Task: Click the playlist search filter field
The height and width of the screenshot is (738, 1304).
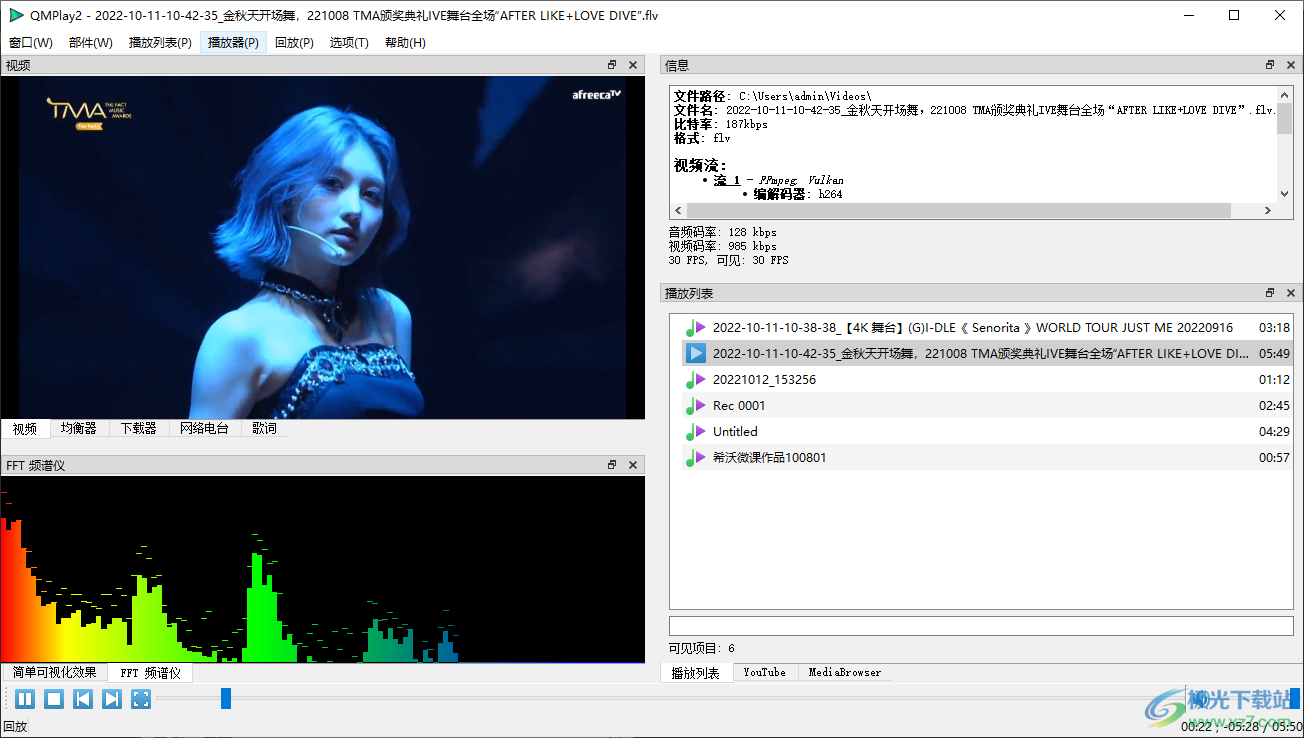Action: tap(981, 626)
